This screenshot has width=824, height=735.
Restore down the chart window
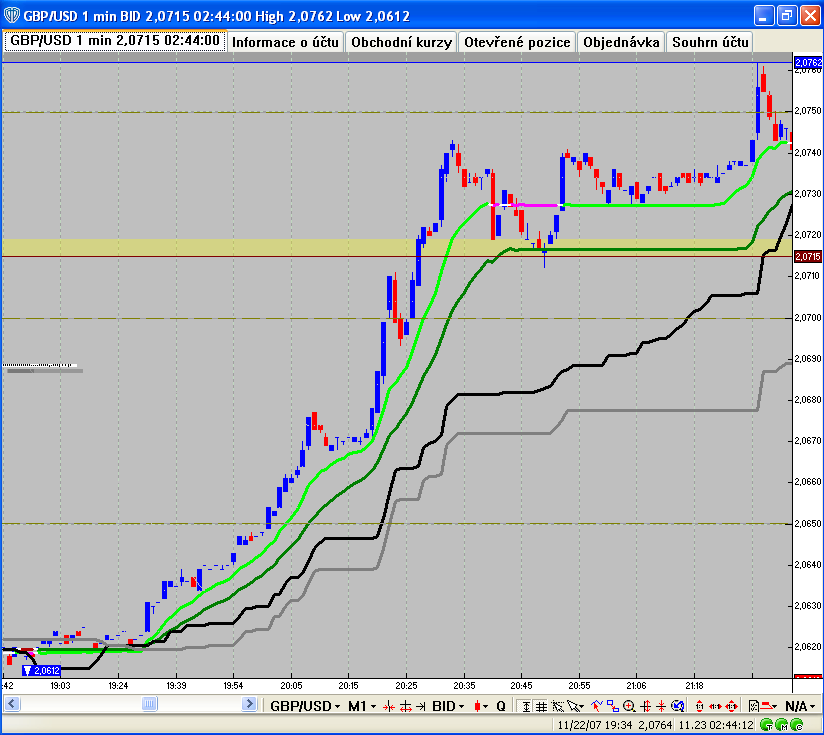[787, 15]
